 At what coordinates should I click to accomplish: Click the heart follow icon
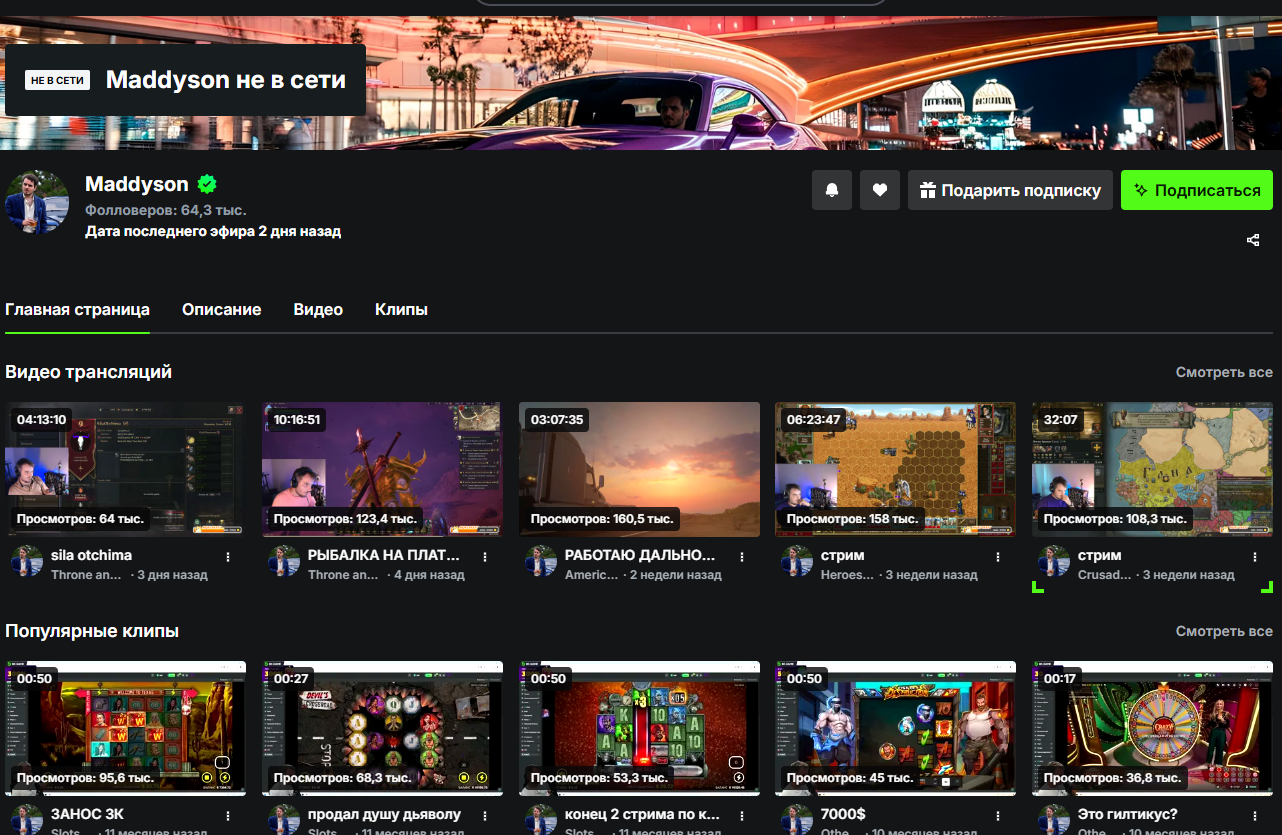[x=880, y=190]
